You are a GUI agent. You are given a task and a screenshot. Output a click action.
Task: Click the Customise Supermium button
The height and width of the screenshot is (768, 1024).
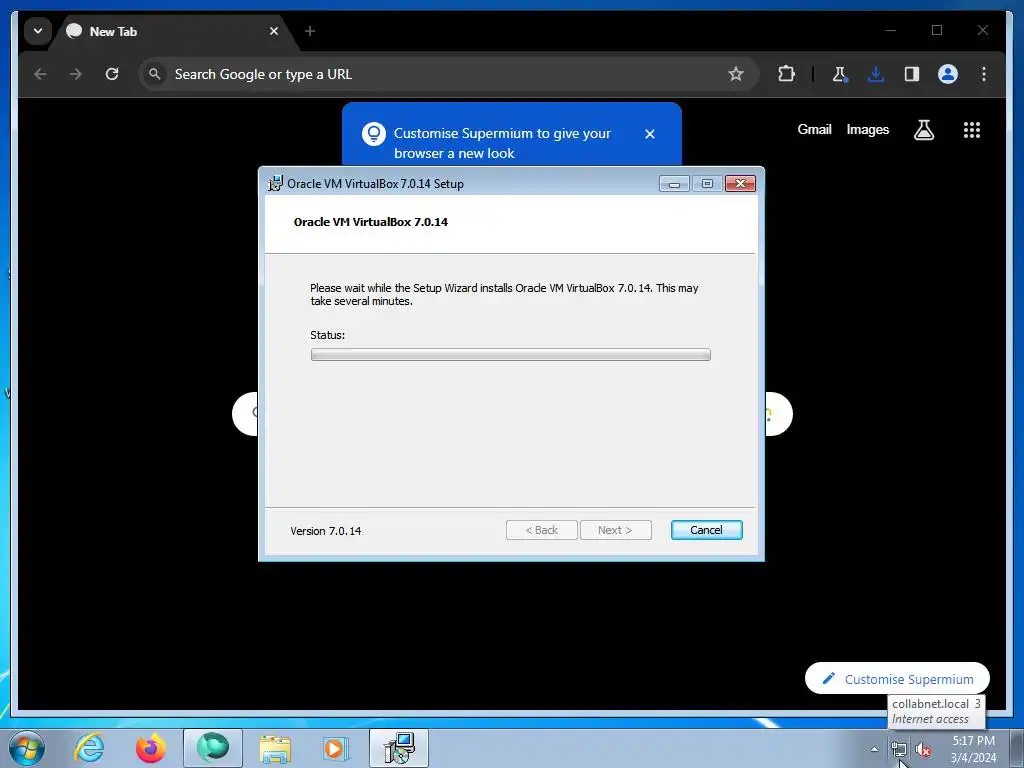(x=897, y=679)
